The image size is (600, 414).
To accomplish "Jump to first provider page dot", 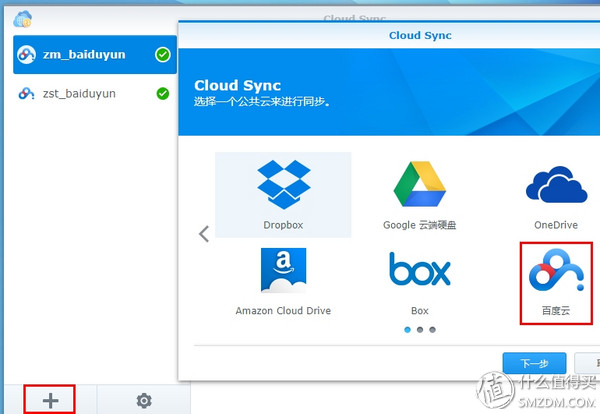I will (x=407, y=329).
